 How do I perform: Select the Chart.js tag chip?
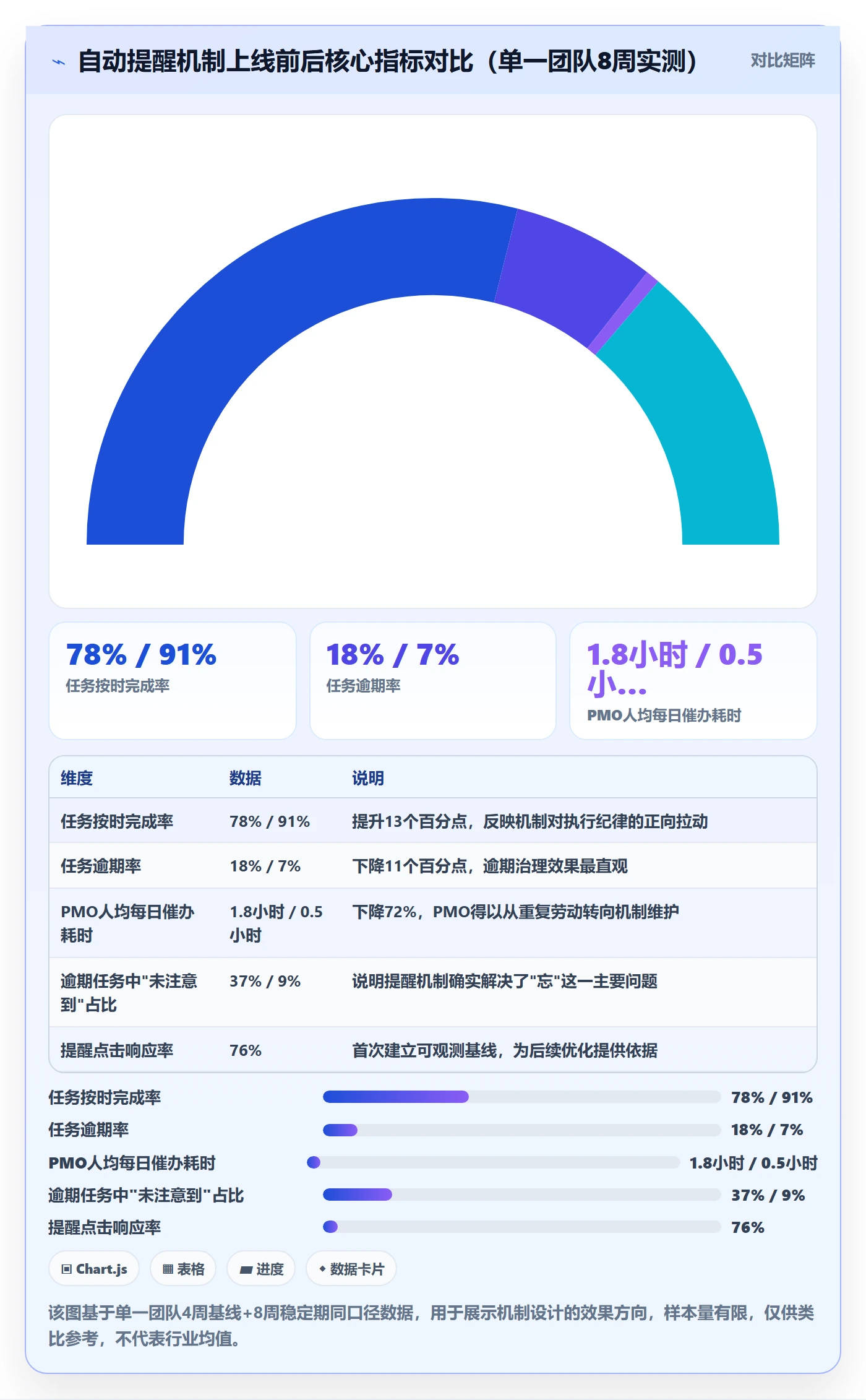click(94, 1269)
